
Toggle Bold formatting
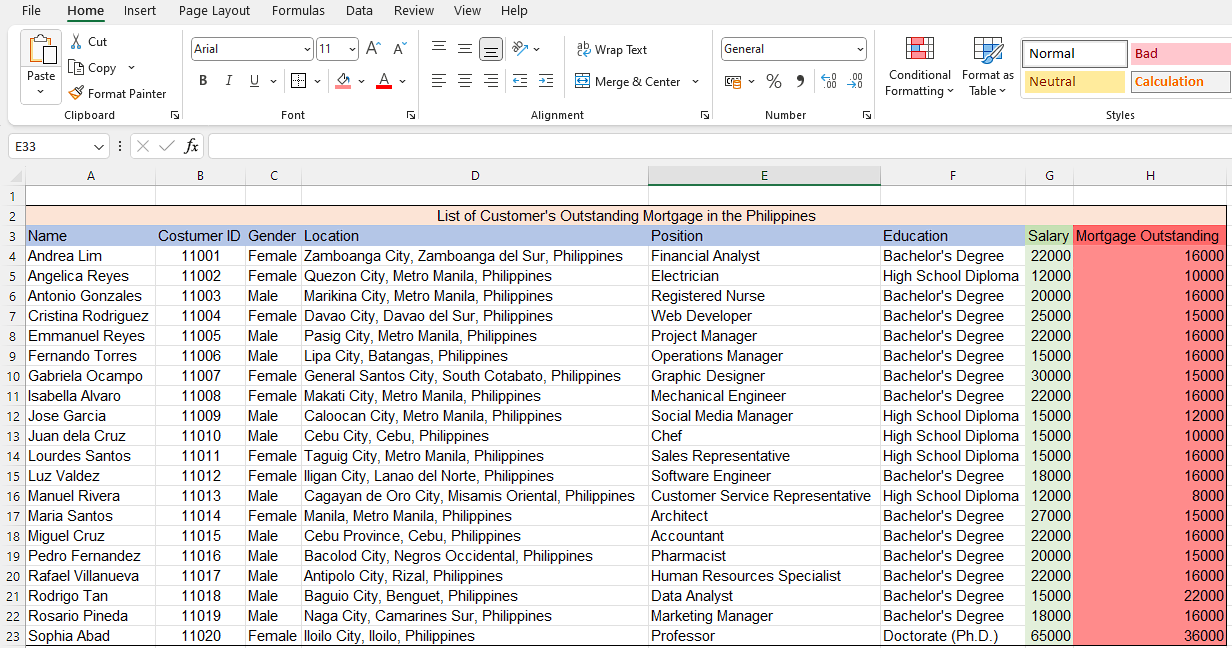point(203,81)
